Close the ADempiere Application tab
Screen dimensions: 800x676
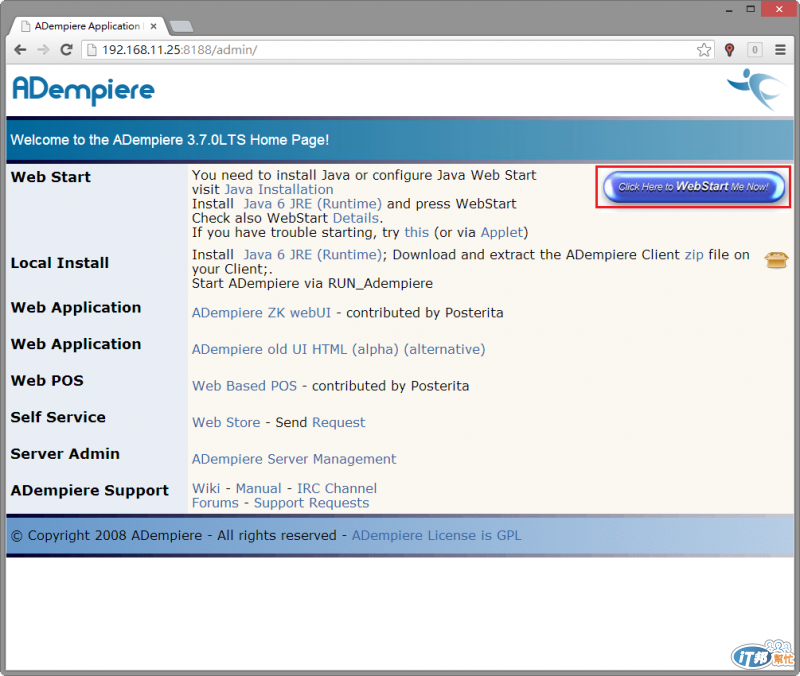pyautogui.click(x=154, y=26)
